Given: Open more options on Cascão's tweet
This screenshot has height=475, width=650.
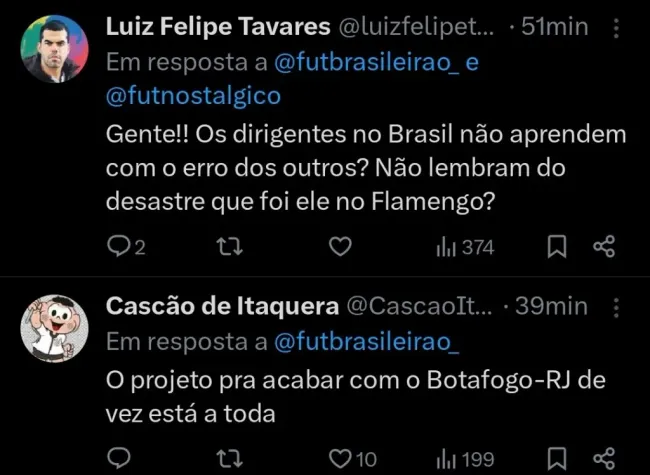Looking at the screenshot, I should click(615, 307).
